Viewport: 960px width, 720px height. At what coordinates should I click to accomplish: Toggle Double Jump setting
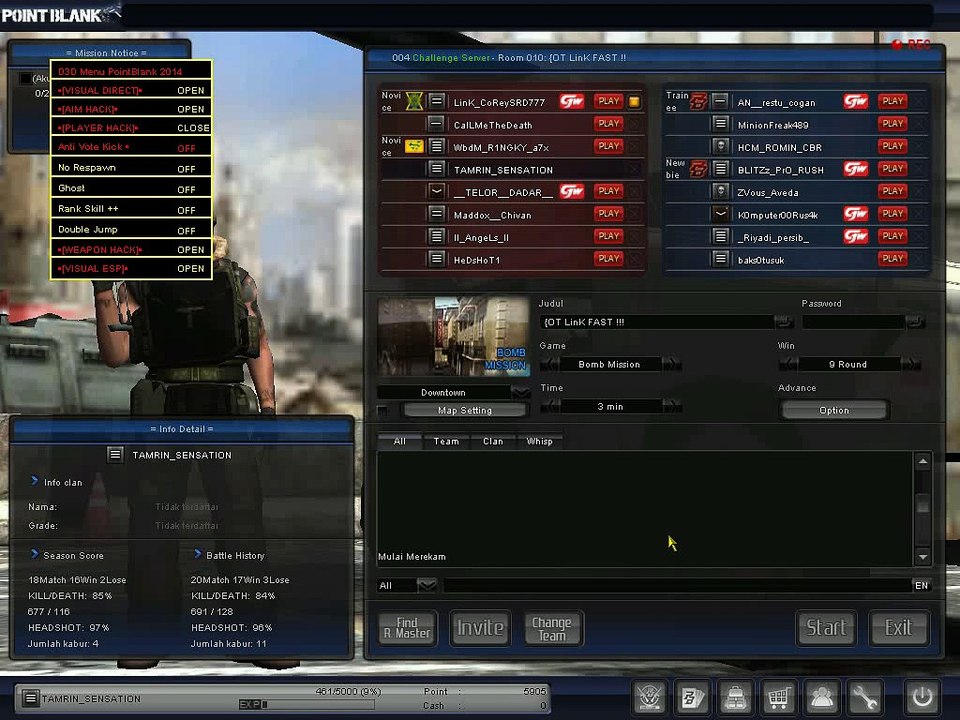131,230
